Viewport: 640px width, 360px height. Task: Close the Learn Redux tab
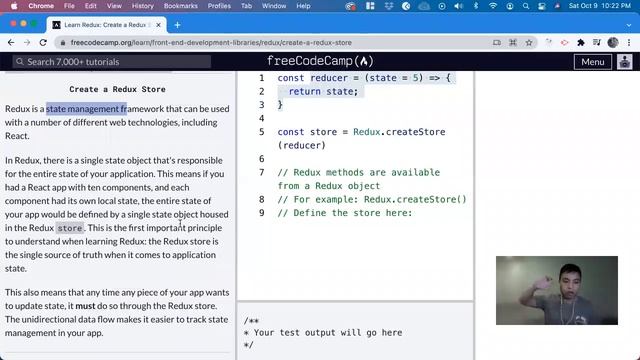(x=158, y=25)
